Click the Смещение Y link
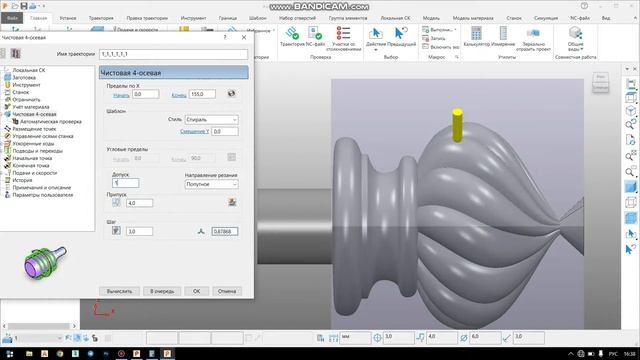 click(x=195, y=131)
